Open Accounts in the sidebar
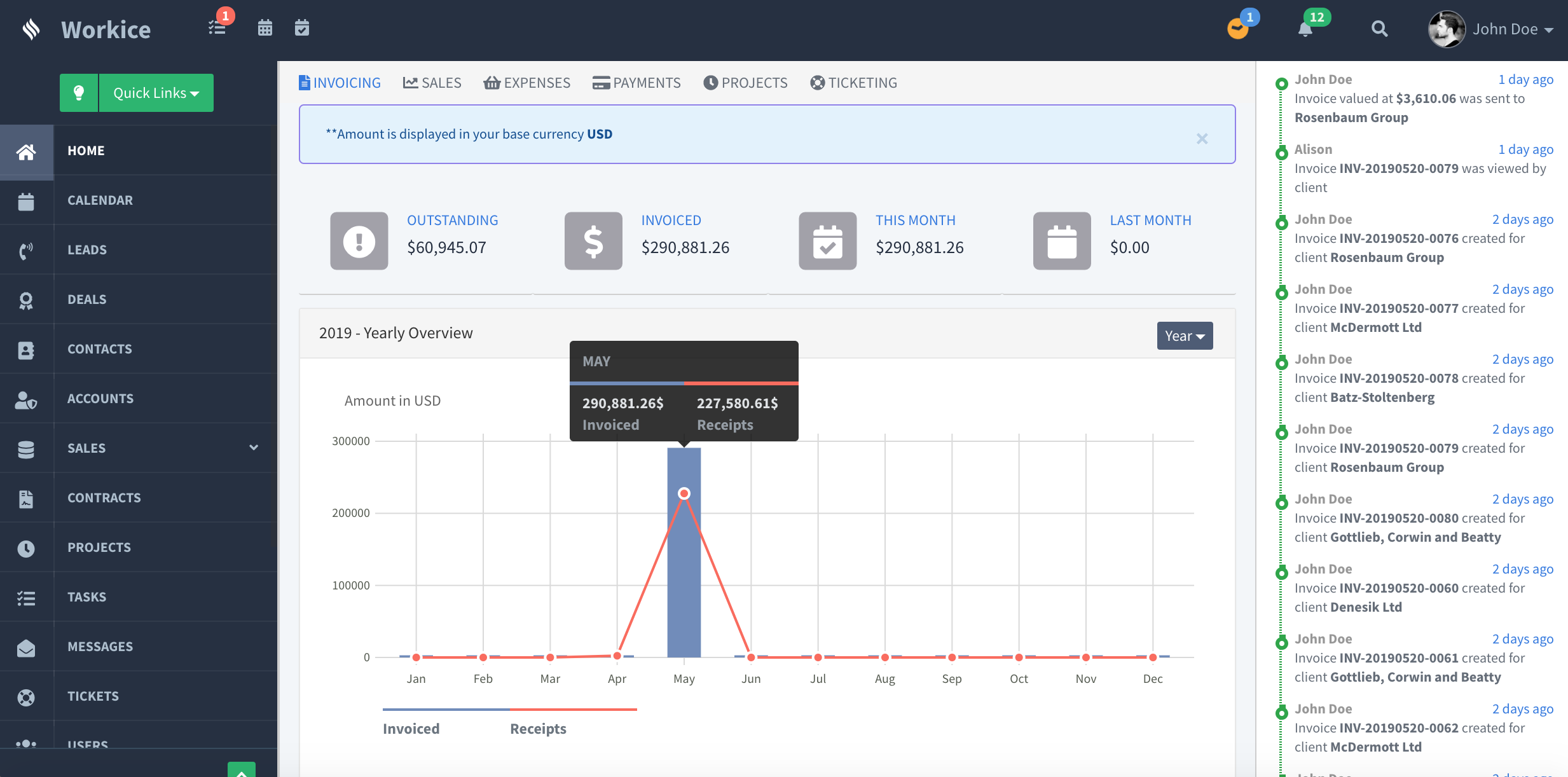The height and width of the screenshot is (777, 1568). [x=100, y=399]
